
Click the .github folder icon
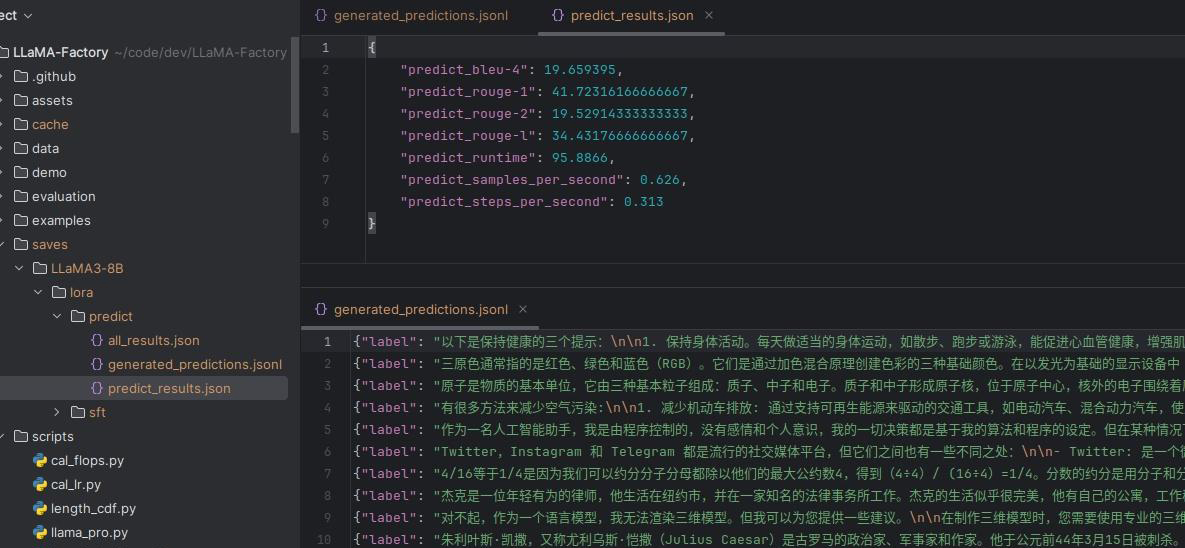(20, 76)
